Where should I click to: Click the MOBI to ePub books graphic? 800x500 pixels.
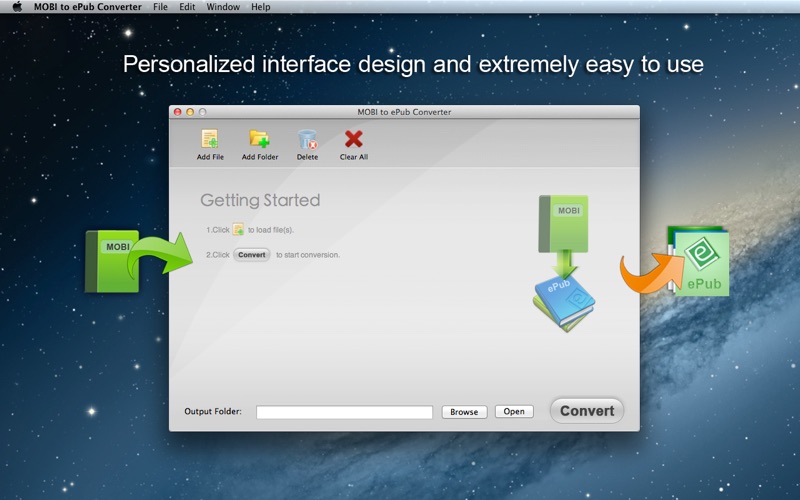tap(564, 263)
